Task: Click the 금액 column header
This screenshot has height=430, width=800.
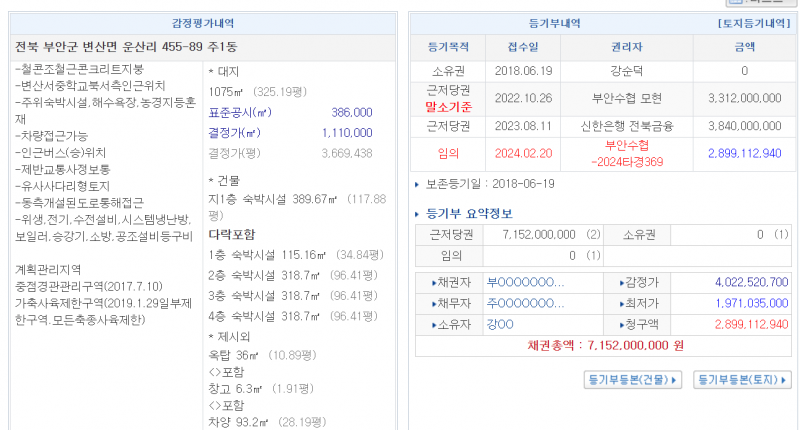Action: coord(744,46)
